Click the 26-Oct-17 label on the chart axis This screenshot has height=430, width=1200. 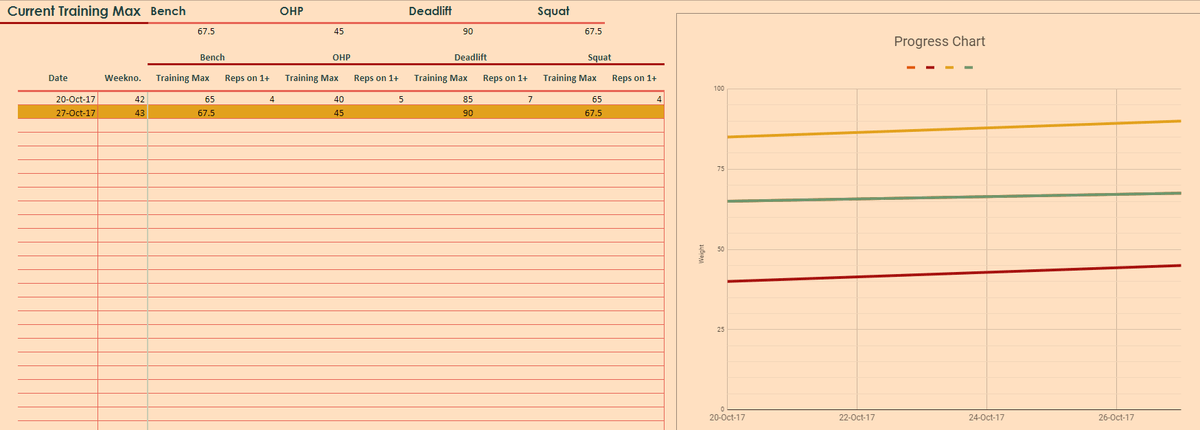tap(1115, 417)
